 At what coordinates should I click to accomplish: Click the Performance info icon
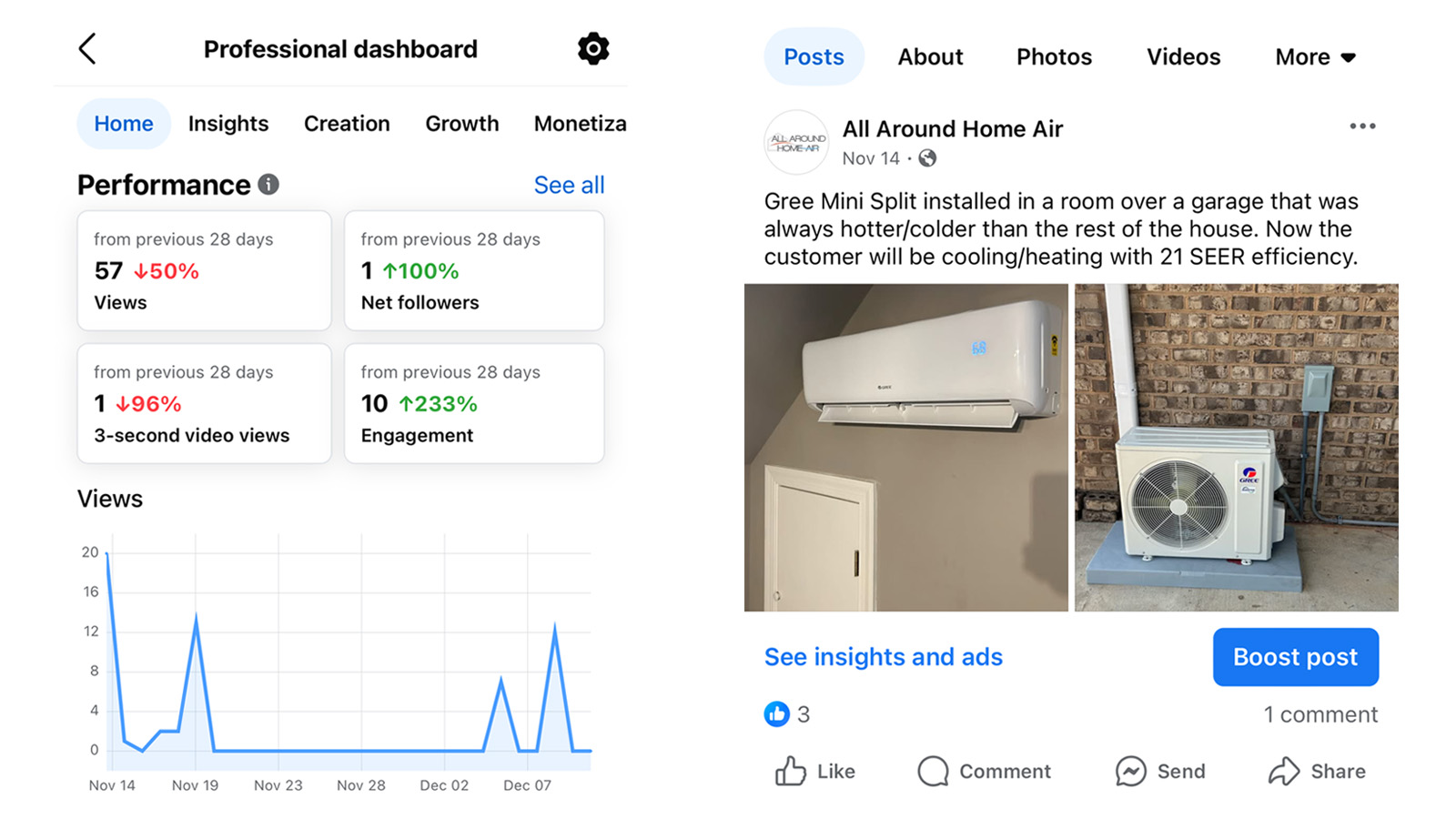click(x=268, y=185)
